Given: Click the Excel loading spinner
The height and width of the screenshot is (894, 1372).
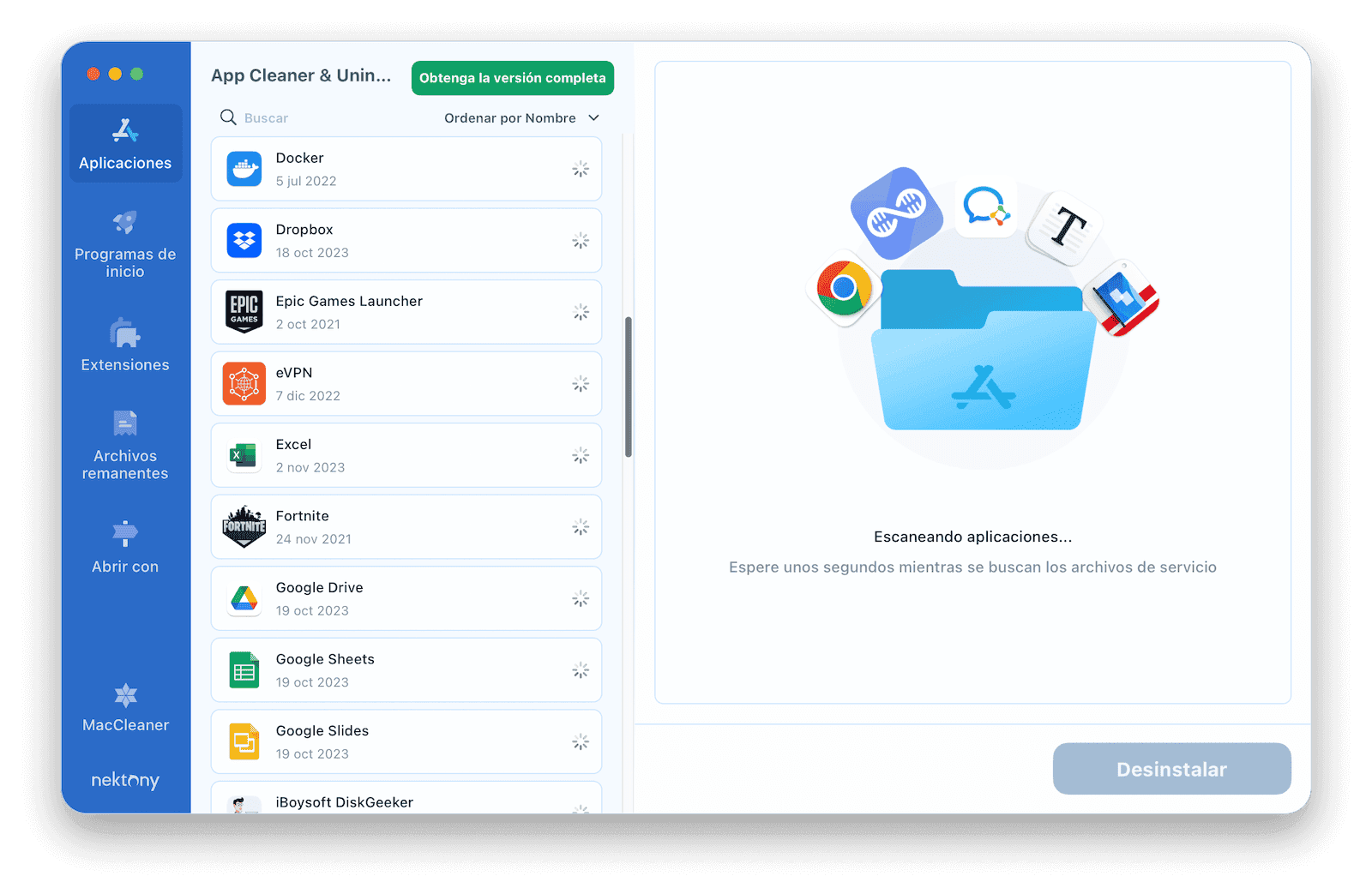Looking at the screenshot, I should click(581, 455).
